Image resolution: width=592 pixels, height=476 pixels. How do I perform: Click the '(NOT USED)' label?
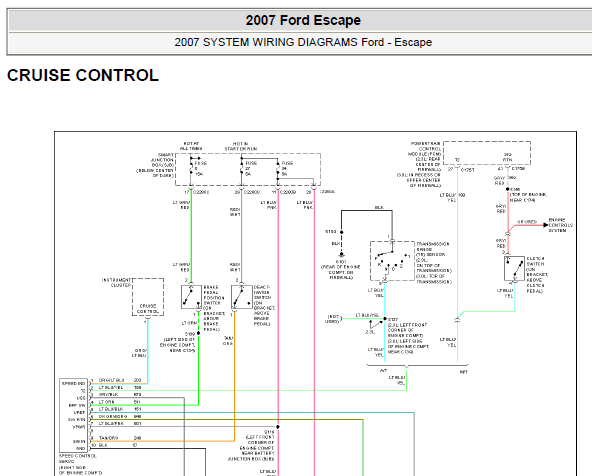(332, 319)
